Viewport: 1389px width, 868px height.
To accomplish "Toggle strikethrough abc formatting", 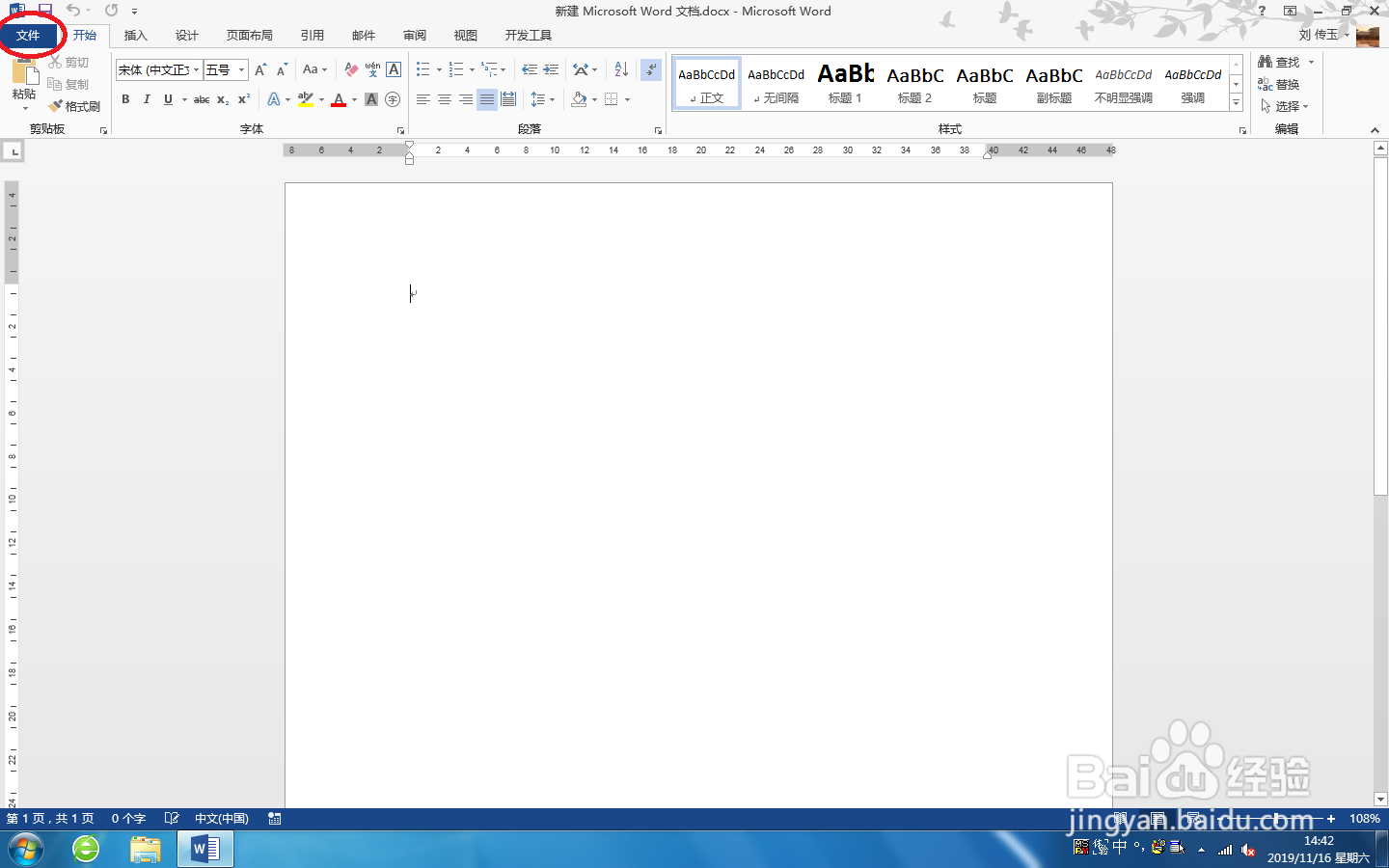I will [202, 99].
